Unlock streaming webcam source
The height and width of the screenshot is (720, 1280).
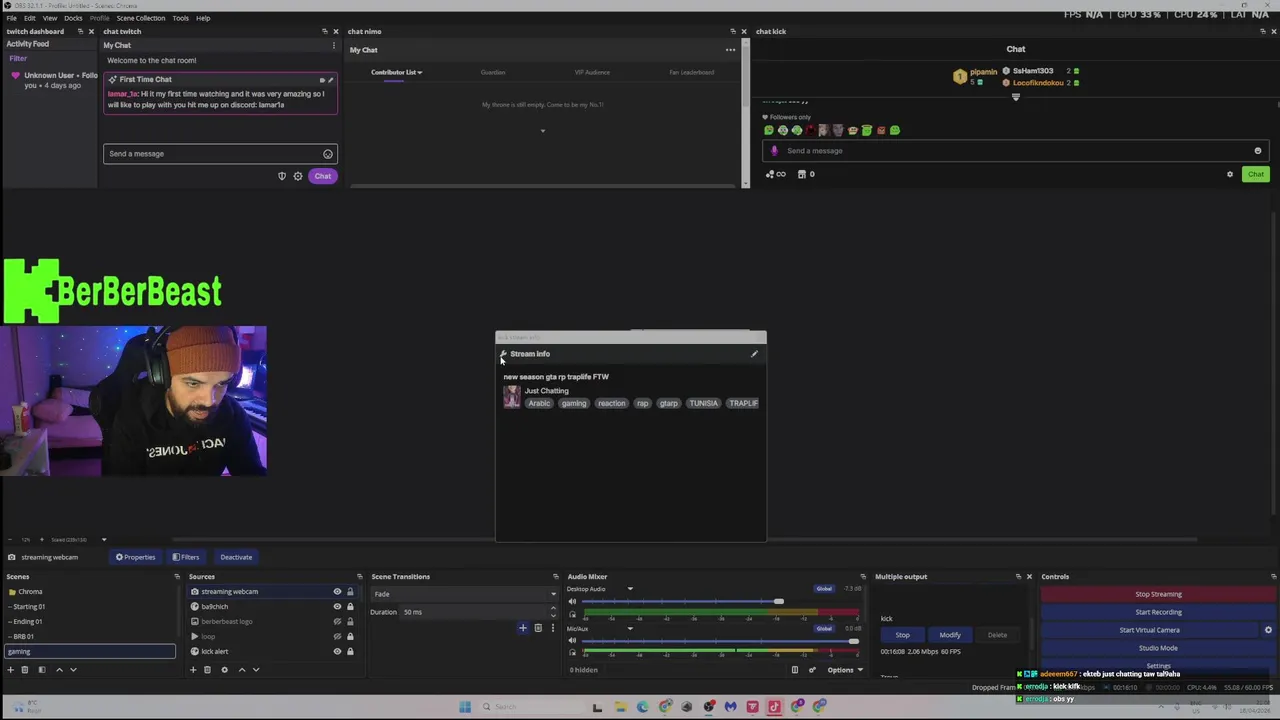coord(350,592)
